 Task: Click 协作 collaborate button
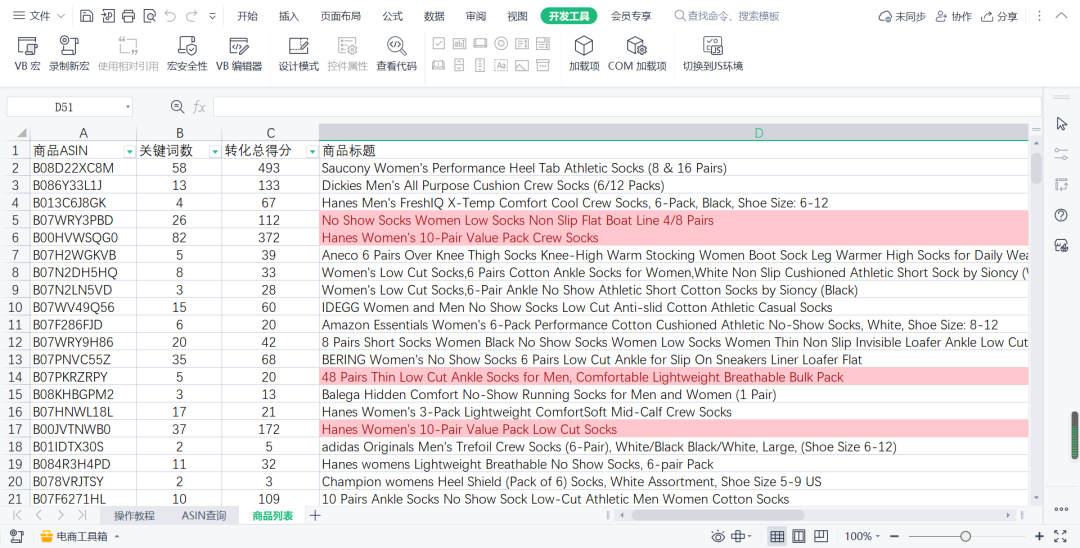[x=953, y=16]
